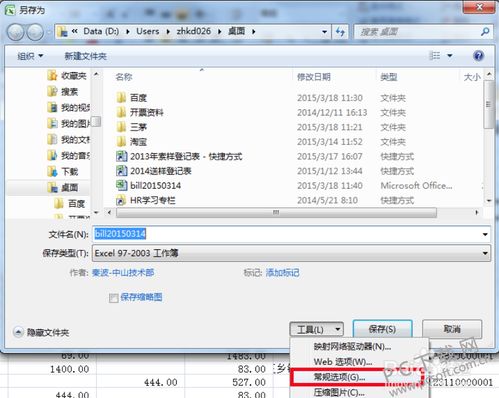
Task: Click the horizontal scrollbar under file list
Action: coord(276,212)
